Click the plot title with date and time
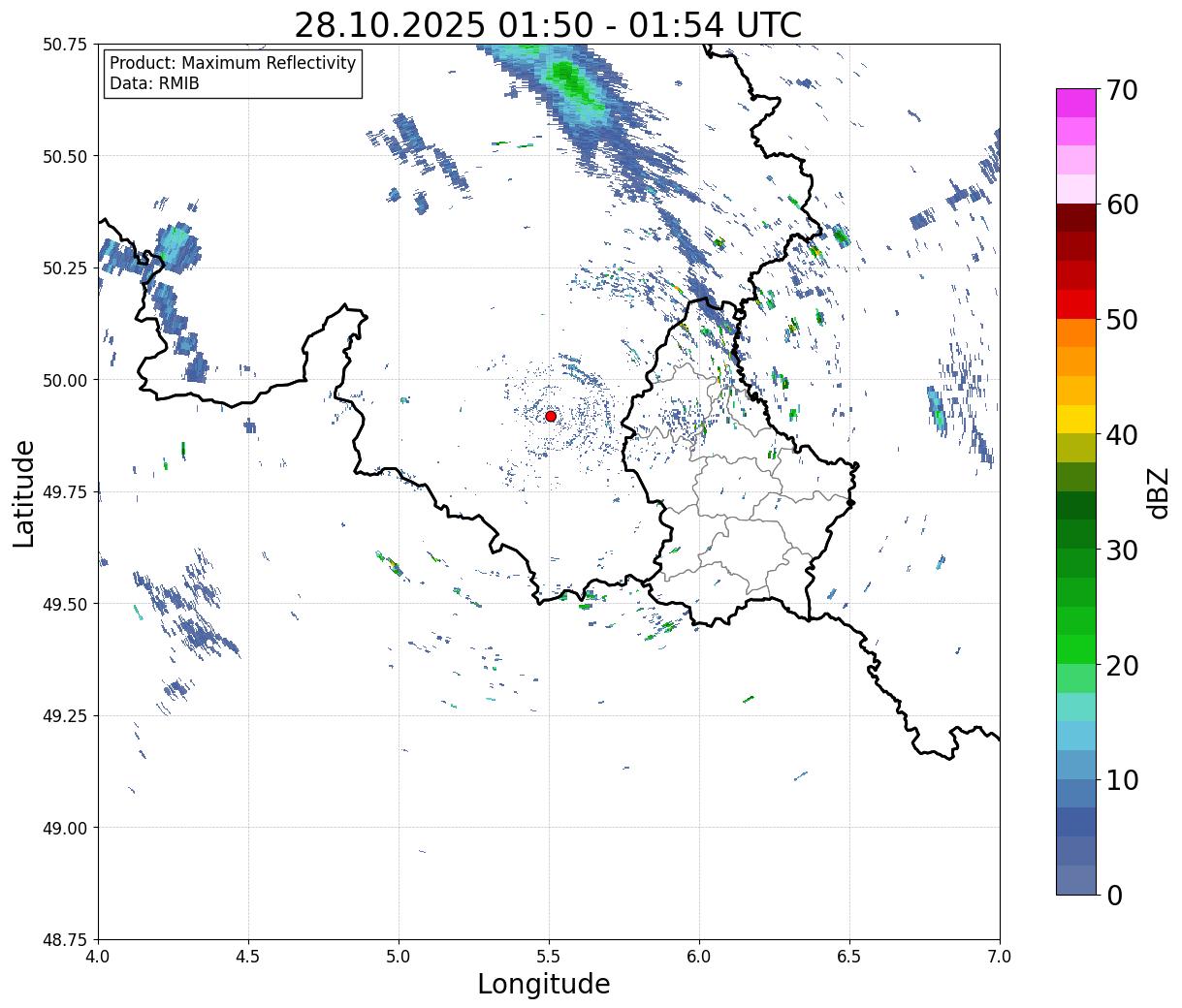 (x=548, y=25)
